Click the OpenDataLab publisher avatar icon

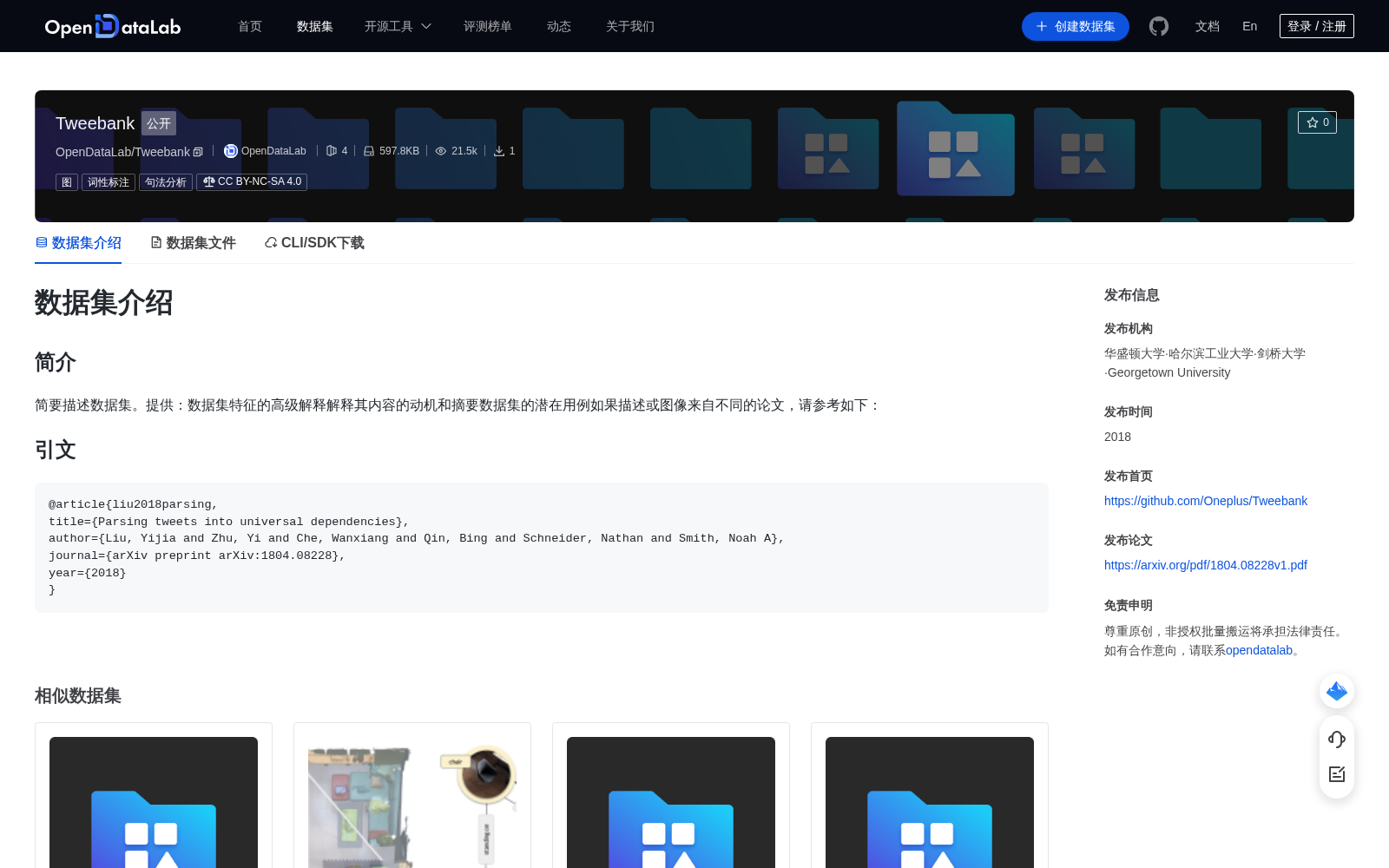(230, 151)
